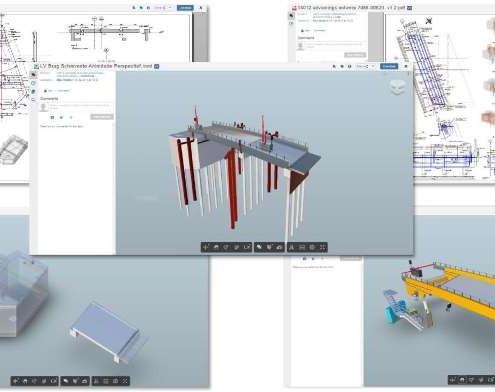Click the view cube in the 3D viewer corner
The image size is (495, 392).
[x=397, y=87]
